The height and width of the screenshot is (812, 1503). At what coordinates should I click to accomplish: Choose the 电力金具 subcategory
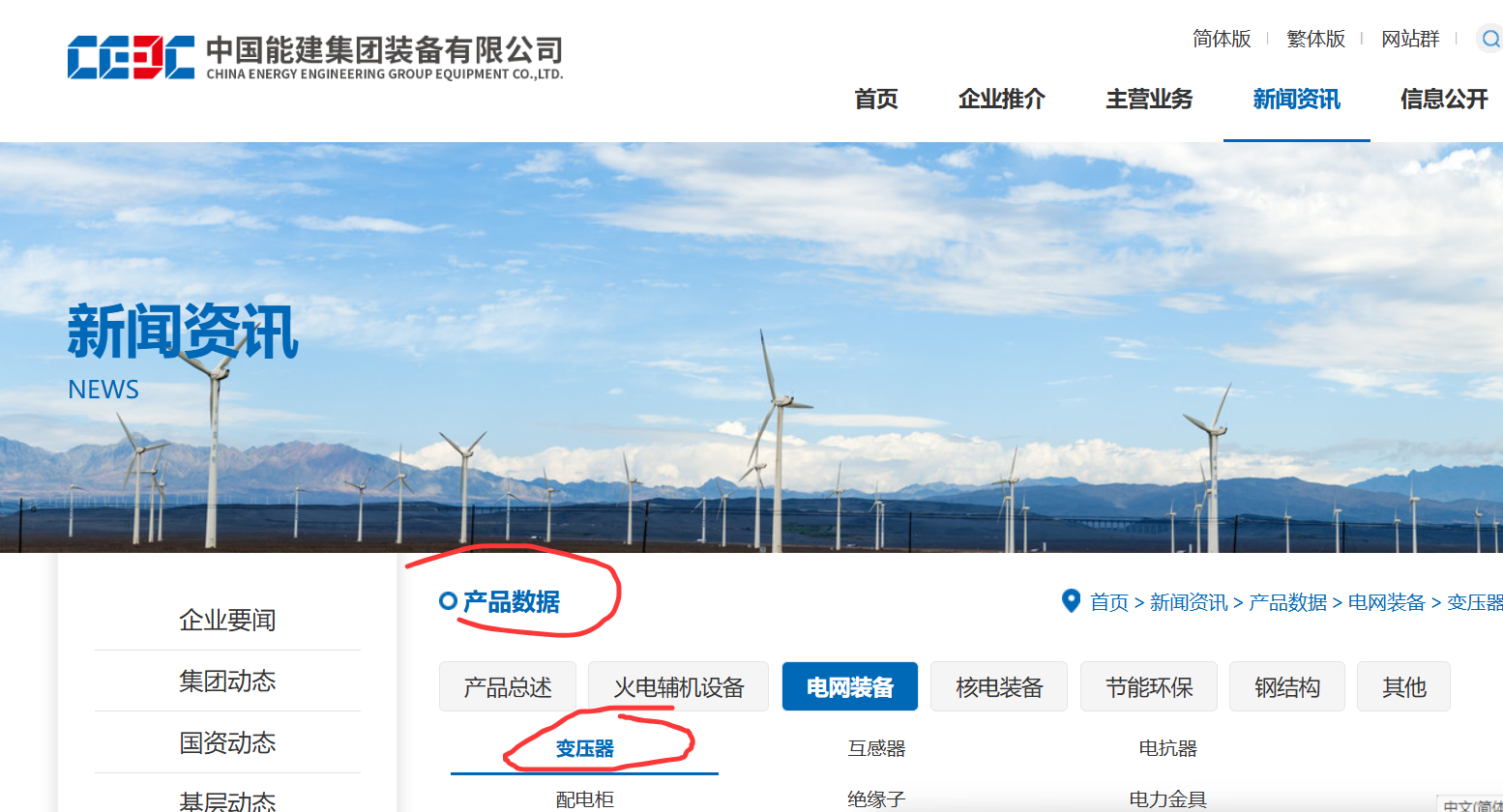[1167, 799]
